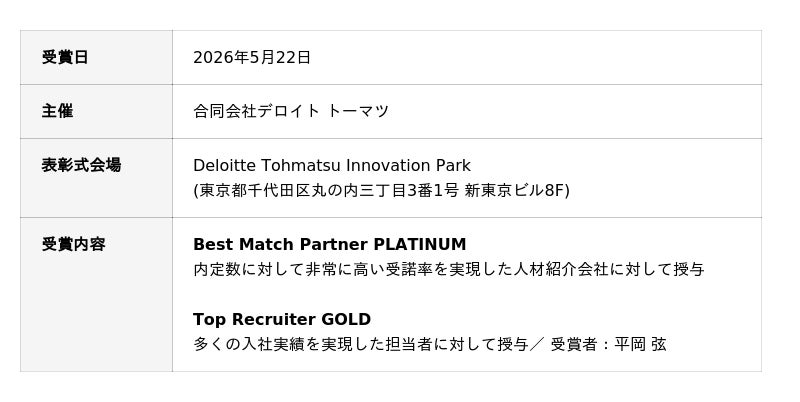Screen dimensions: 800x402
Task: Select the 多くの入社実績 description line
Action: tap(430, 344)
